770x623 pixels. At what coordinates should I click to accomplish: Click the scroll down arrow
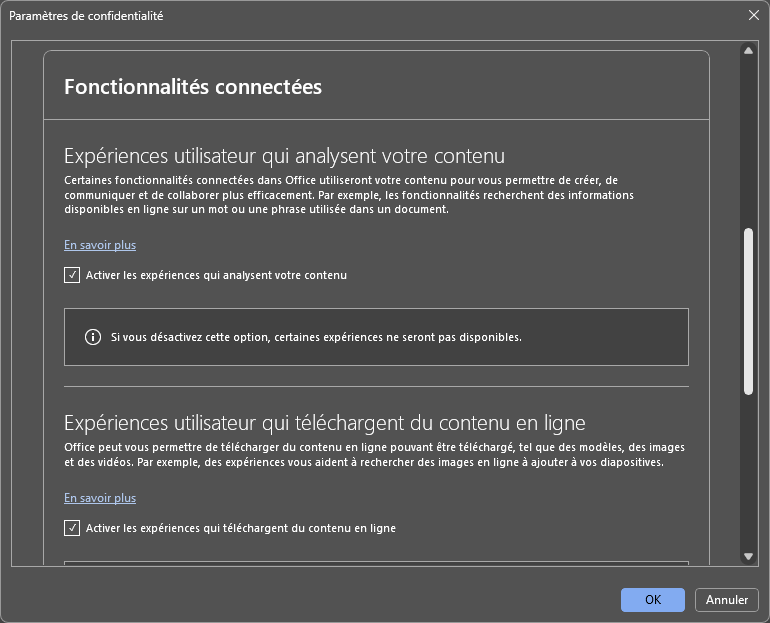(748, 556)
